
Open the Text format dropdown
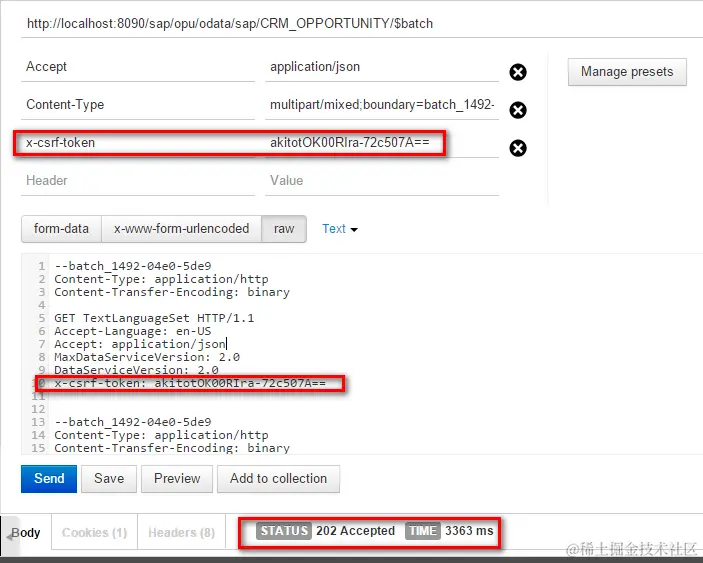pos(340,229)
